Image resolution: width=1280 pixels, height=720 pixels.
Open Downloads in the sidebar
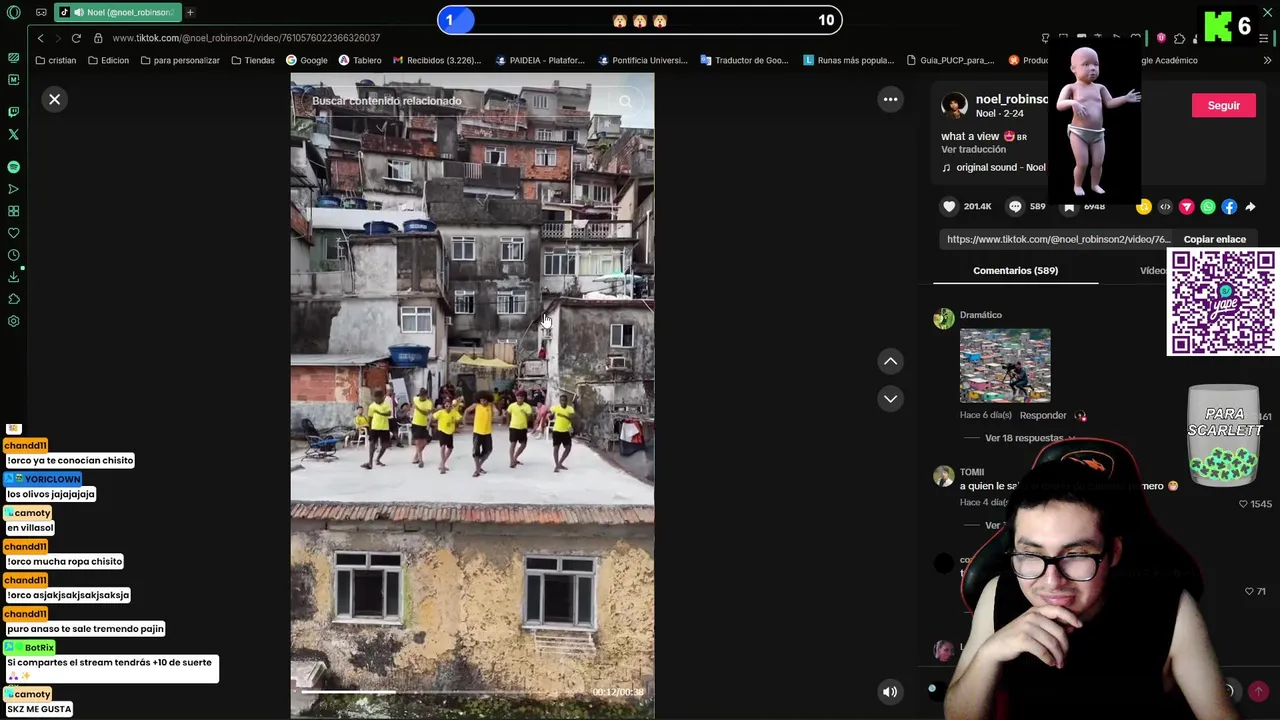point(14,277)
